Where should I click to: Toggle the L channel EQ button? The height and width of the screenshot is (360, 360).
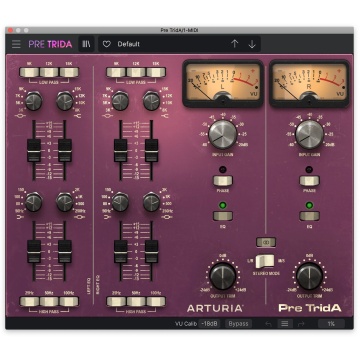tap(223, 216)
